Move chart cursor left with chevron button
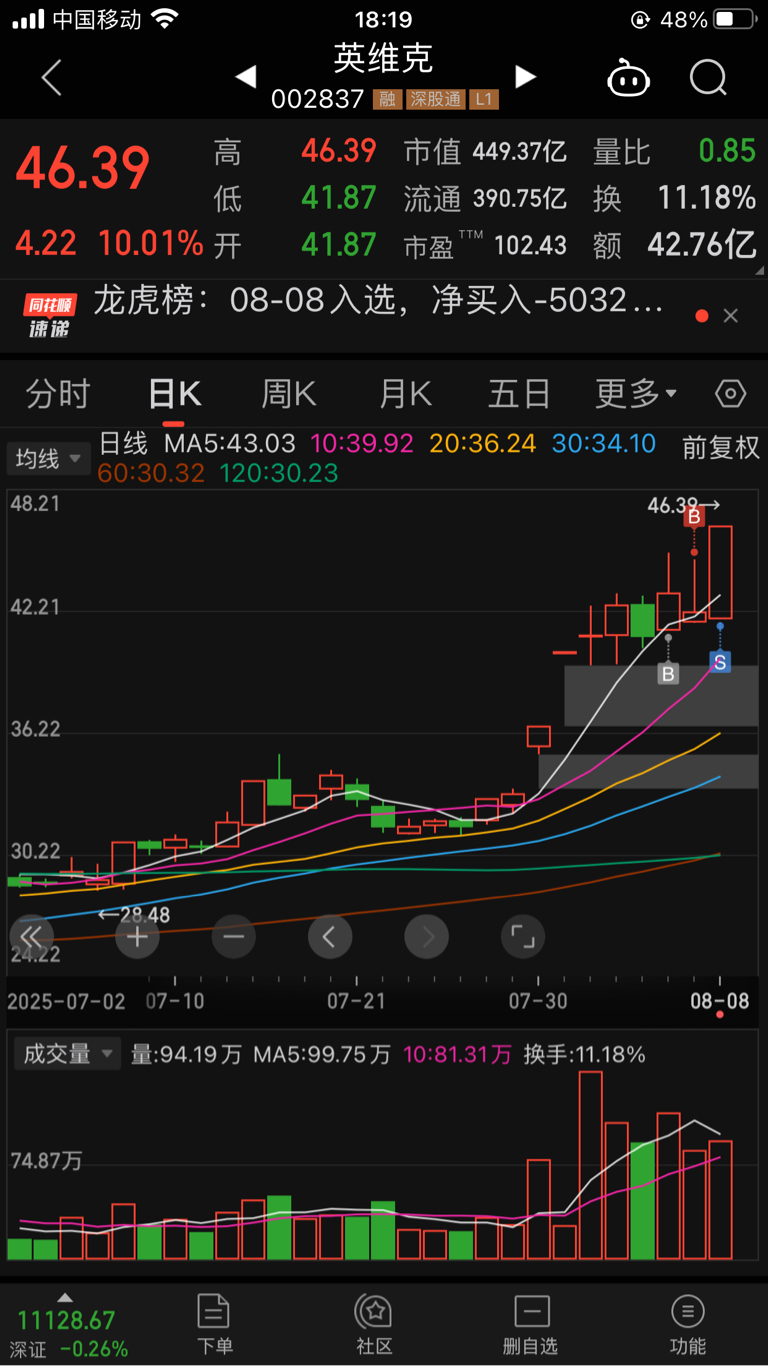The image size is (768, 1366). 330,937
